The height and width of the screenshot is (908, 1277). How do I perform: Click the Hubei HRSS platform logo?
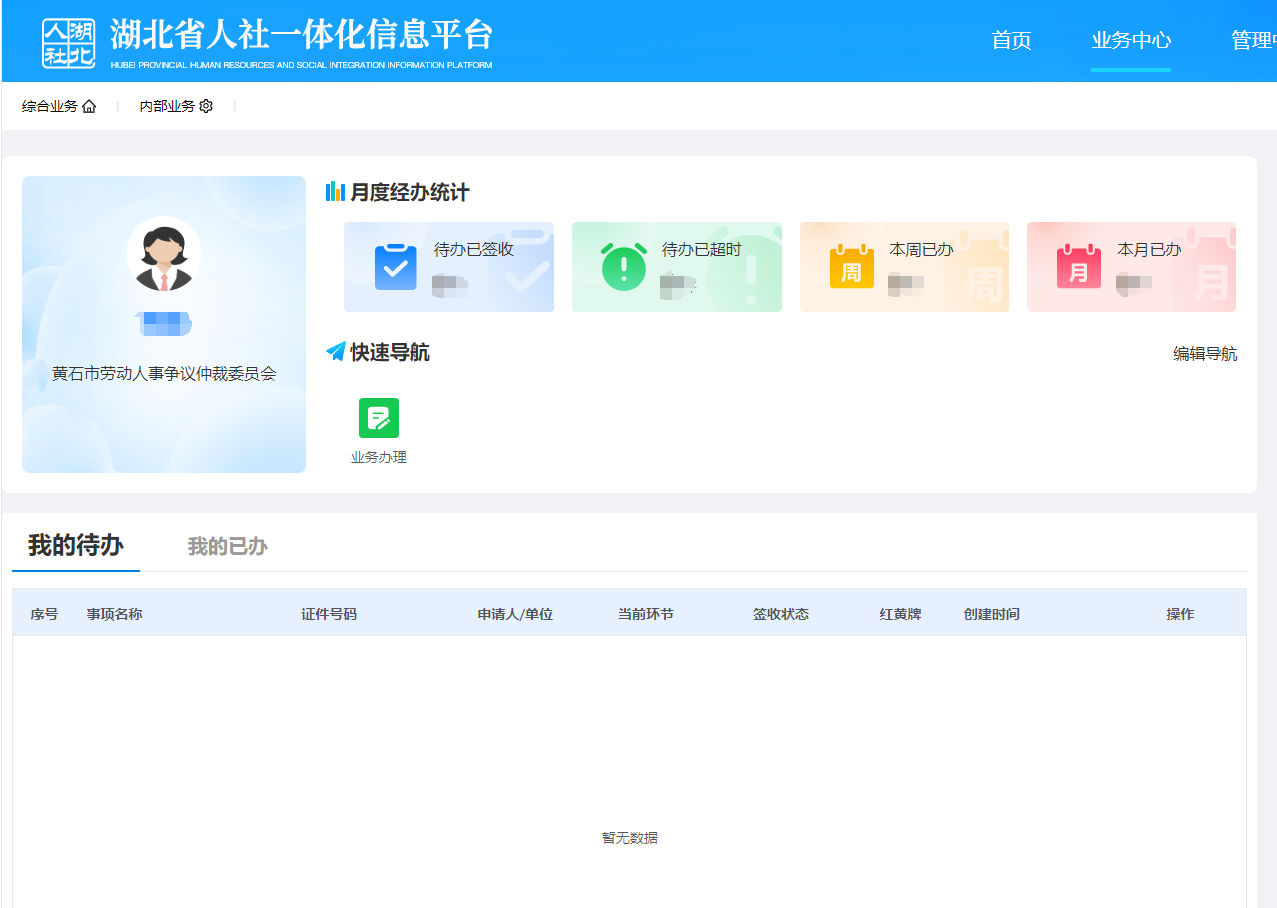[69, 42]
